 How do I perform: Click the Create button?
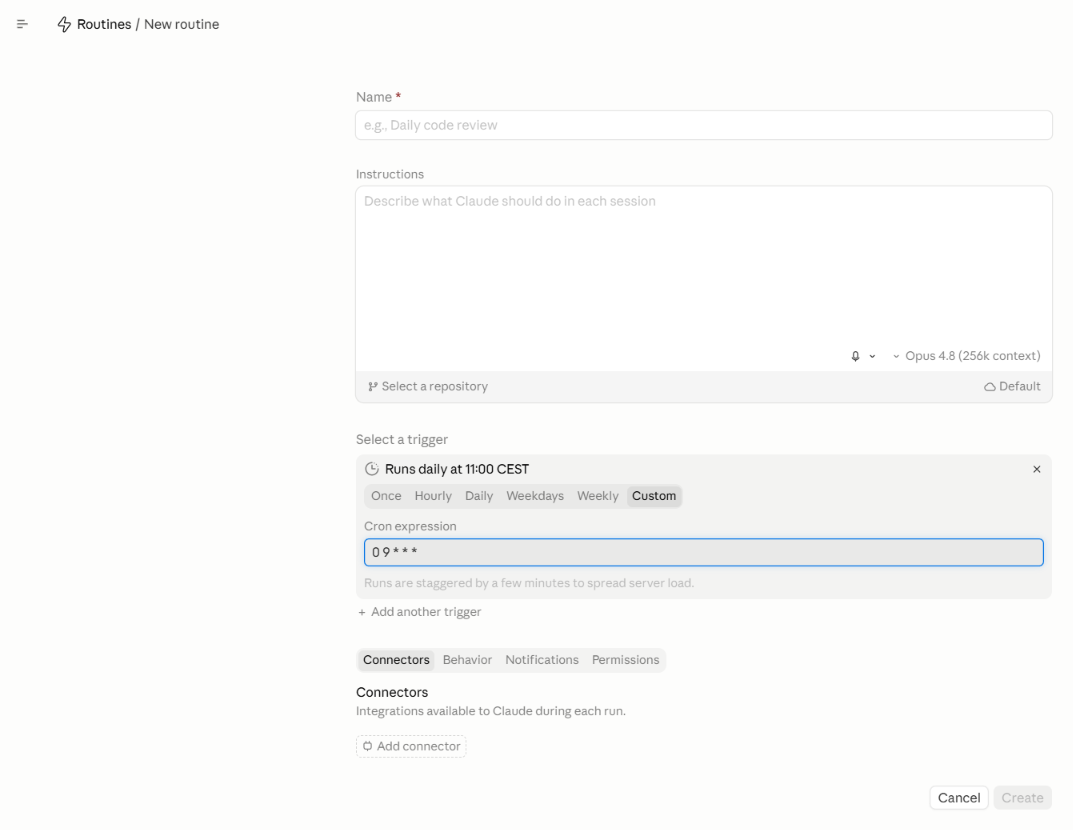tap(1022, 798)
